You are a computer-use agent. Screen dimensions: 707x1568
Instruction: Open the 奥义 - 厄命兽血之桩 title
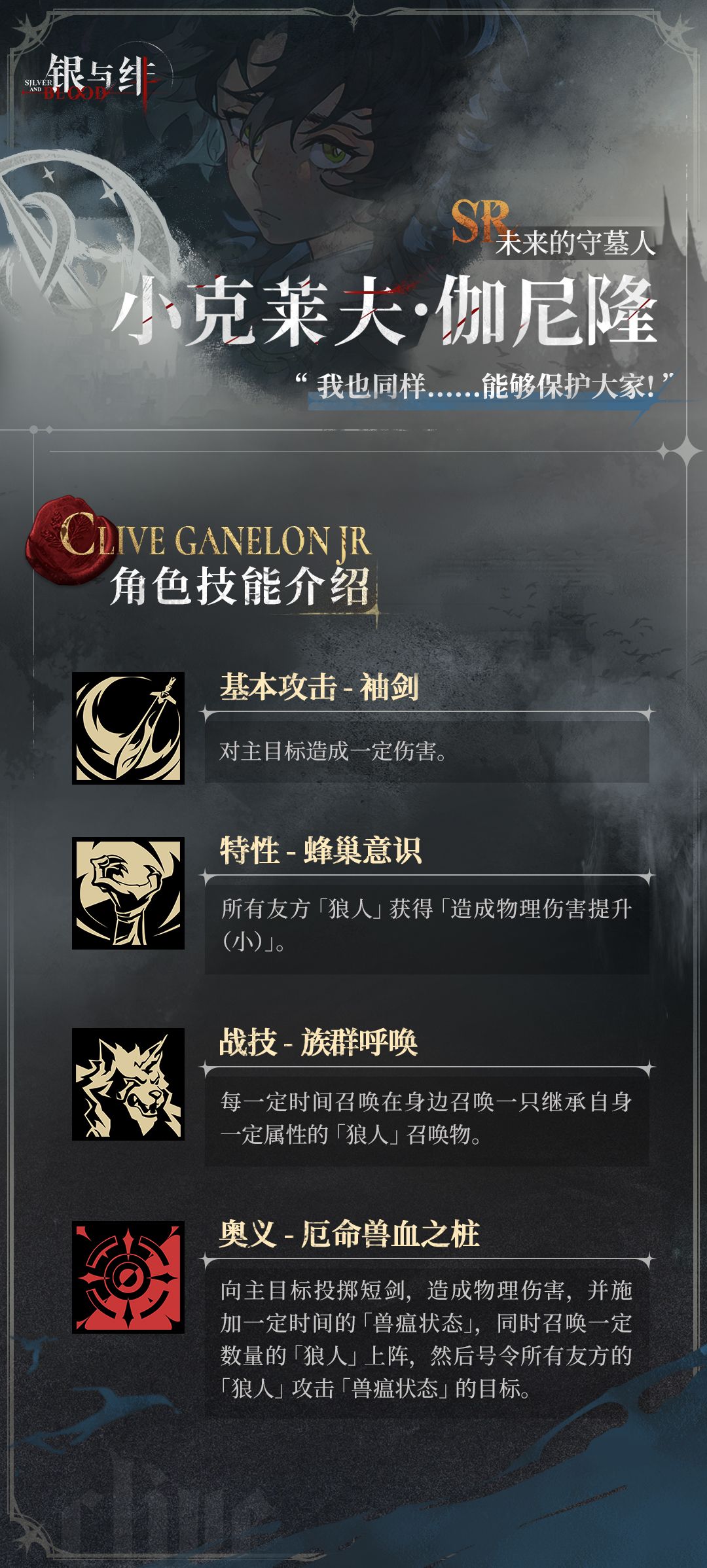pos(350,1234)
